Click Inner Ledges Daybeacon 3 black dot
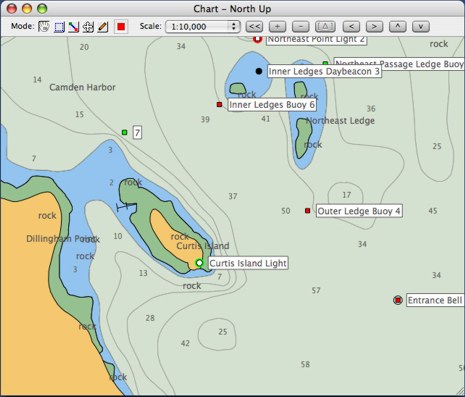Viewport: 465px width, 397px height. click(x=259, y=71)
